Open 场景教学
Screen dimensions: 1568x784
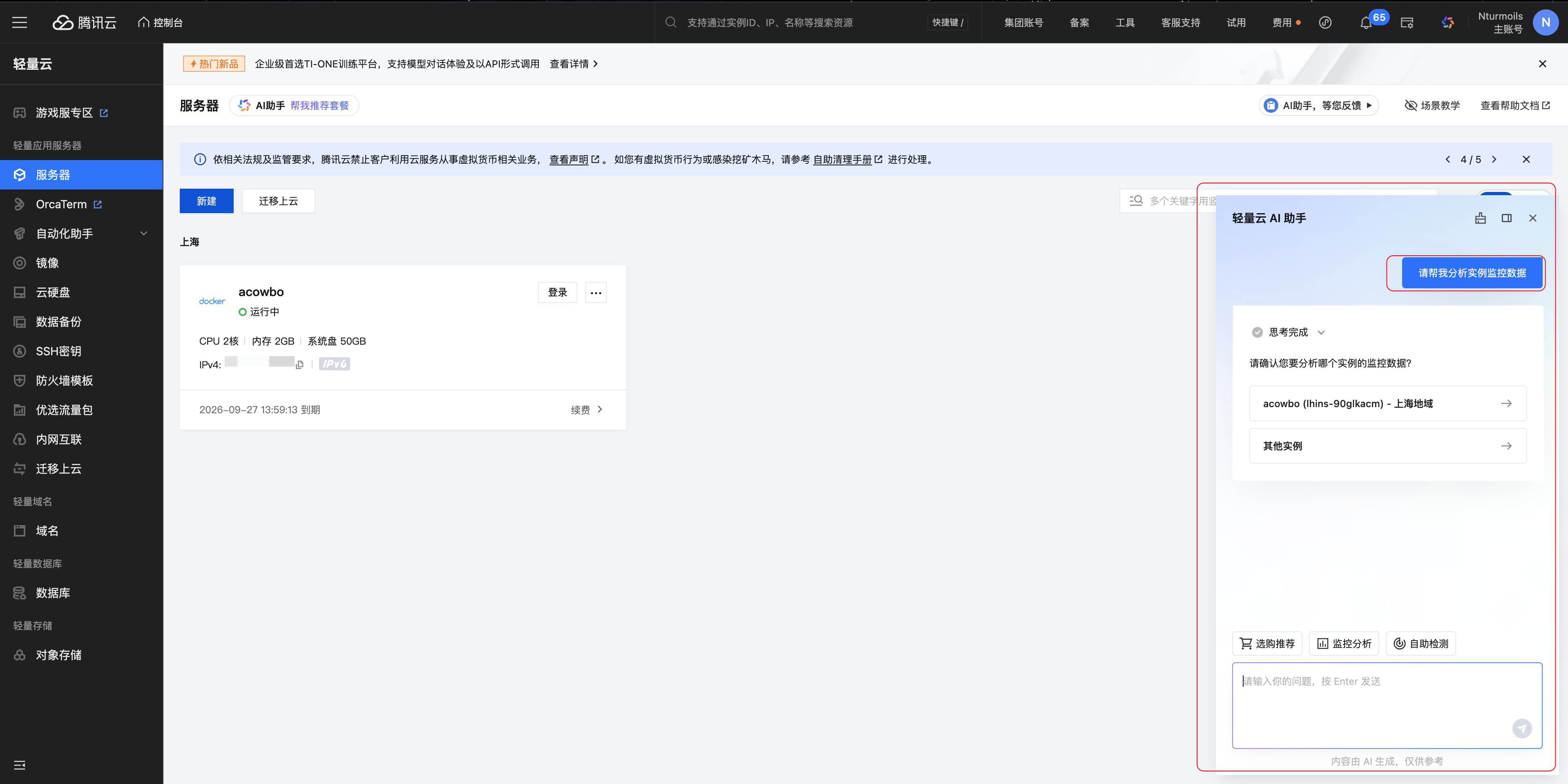[1432, 105]
